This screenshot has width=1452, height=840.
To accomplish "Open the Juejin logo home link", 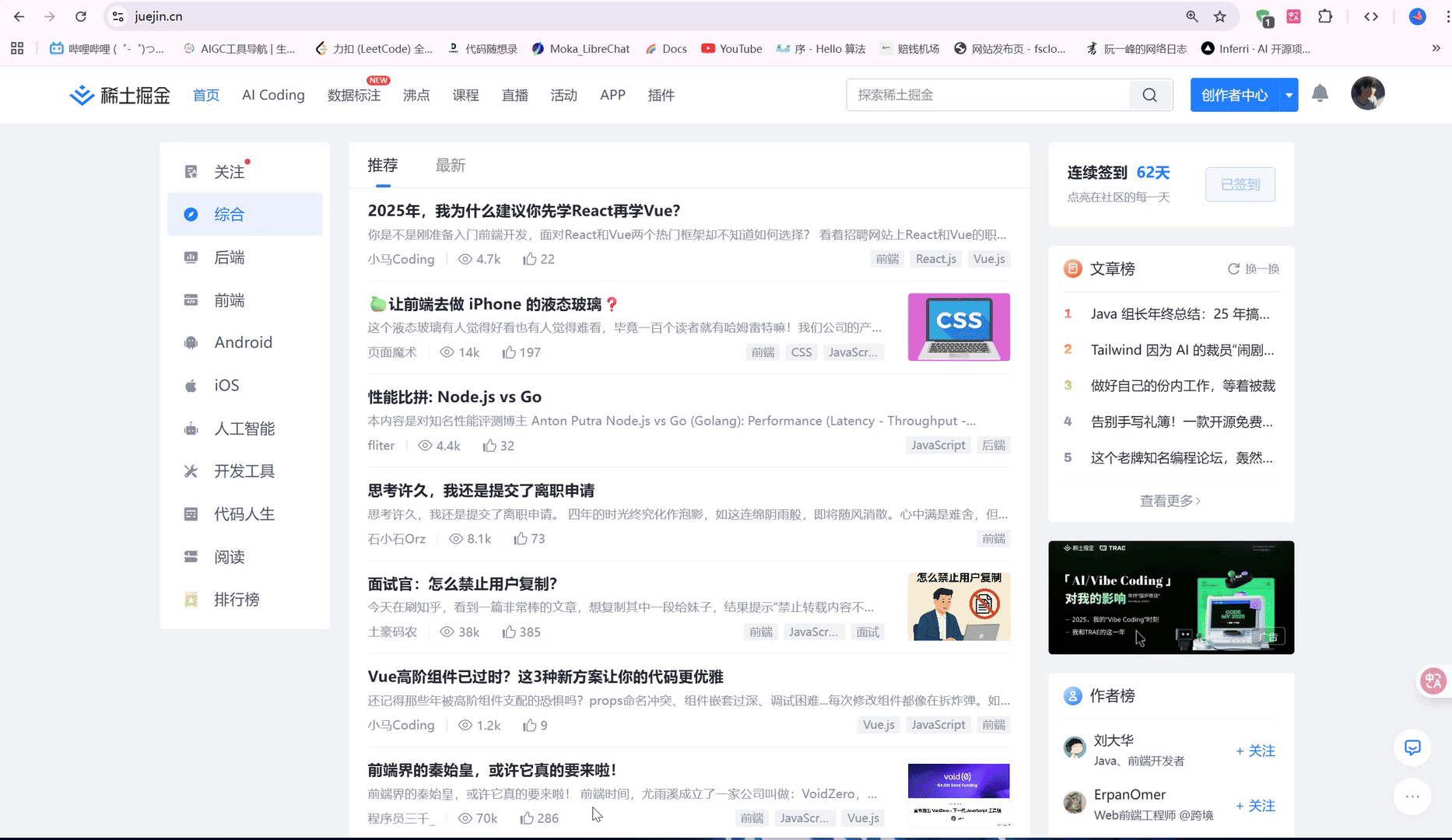I will (120, 95).
